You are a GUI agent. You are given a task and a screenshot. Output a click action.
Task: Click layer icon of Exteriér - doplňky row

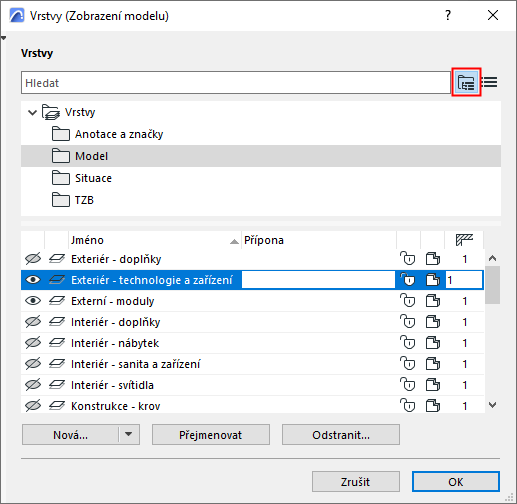click(x=57, y=259)
